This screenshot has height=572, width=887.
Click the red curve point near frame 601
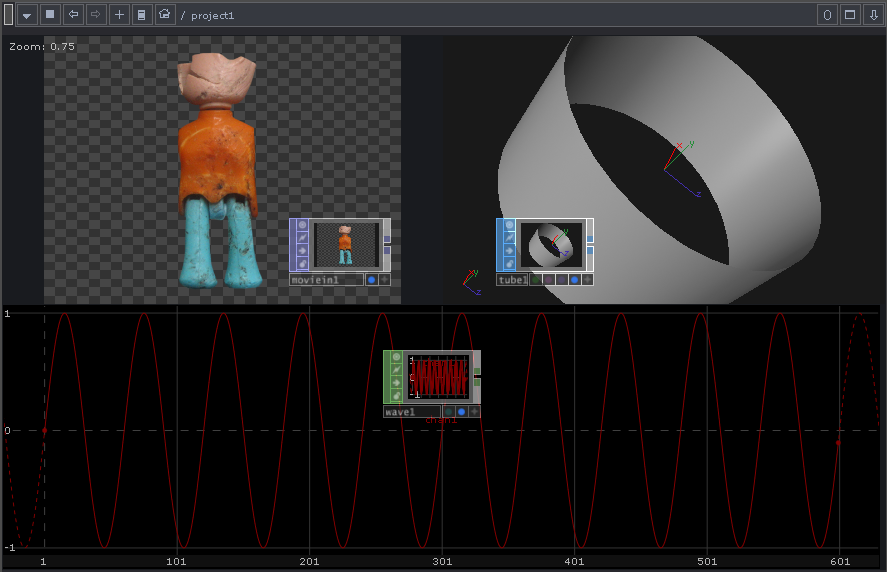click(x=838, y=443)
